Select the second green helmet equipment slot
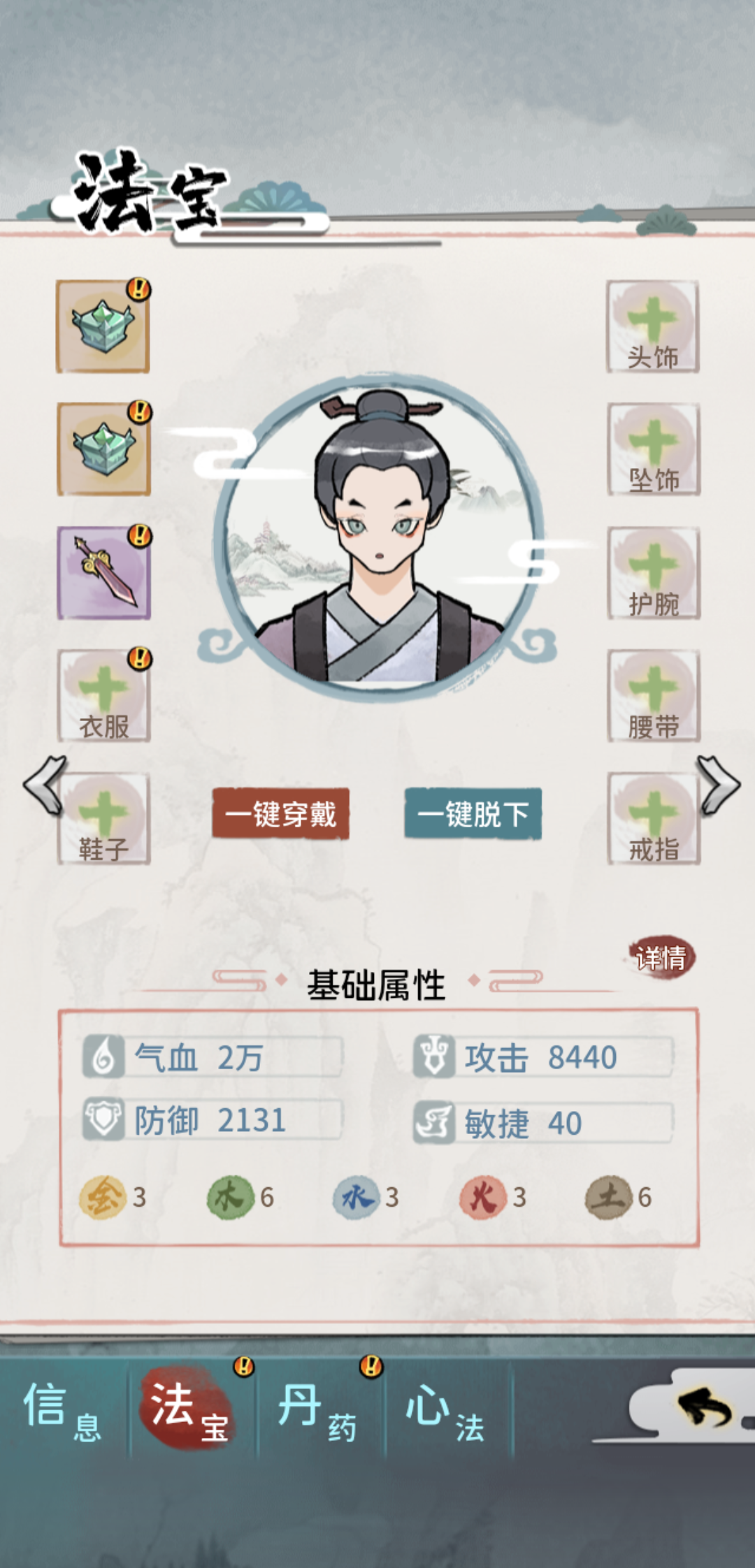The width and height of the screenshot is (755, 1568). click(103, 449)
